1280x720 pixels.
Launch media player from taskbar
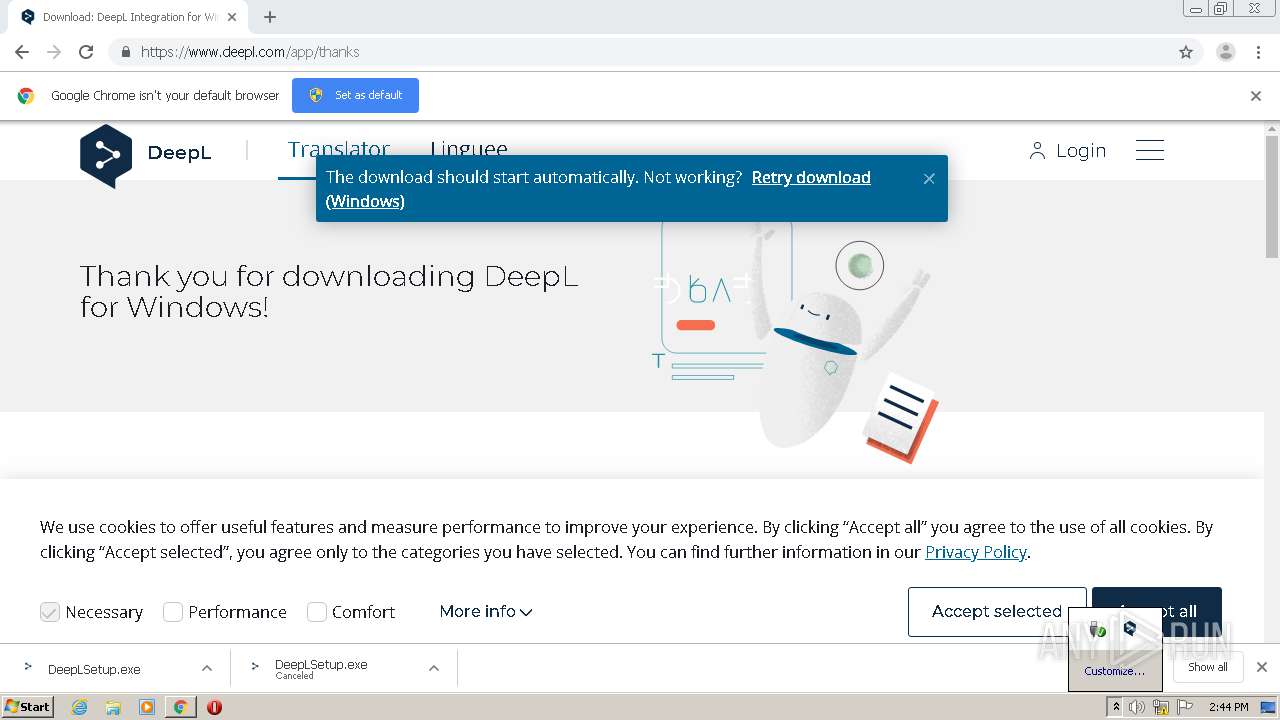(x=147, y=707)
